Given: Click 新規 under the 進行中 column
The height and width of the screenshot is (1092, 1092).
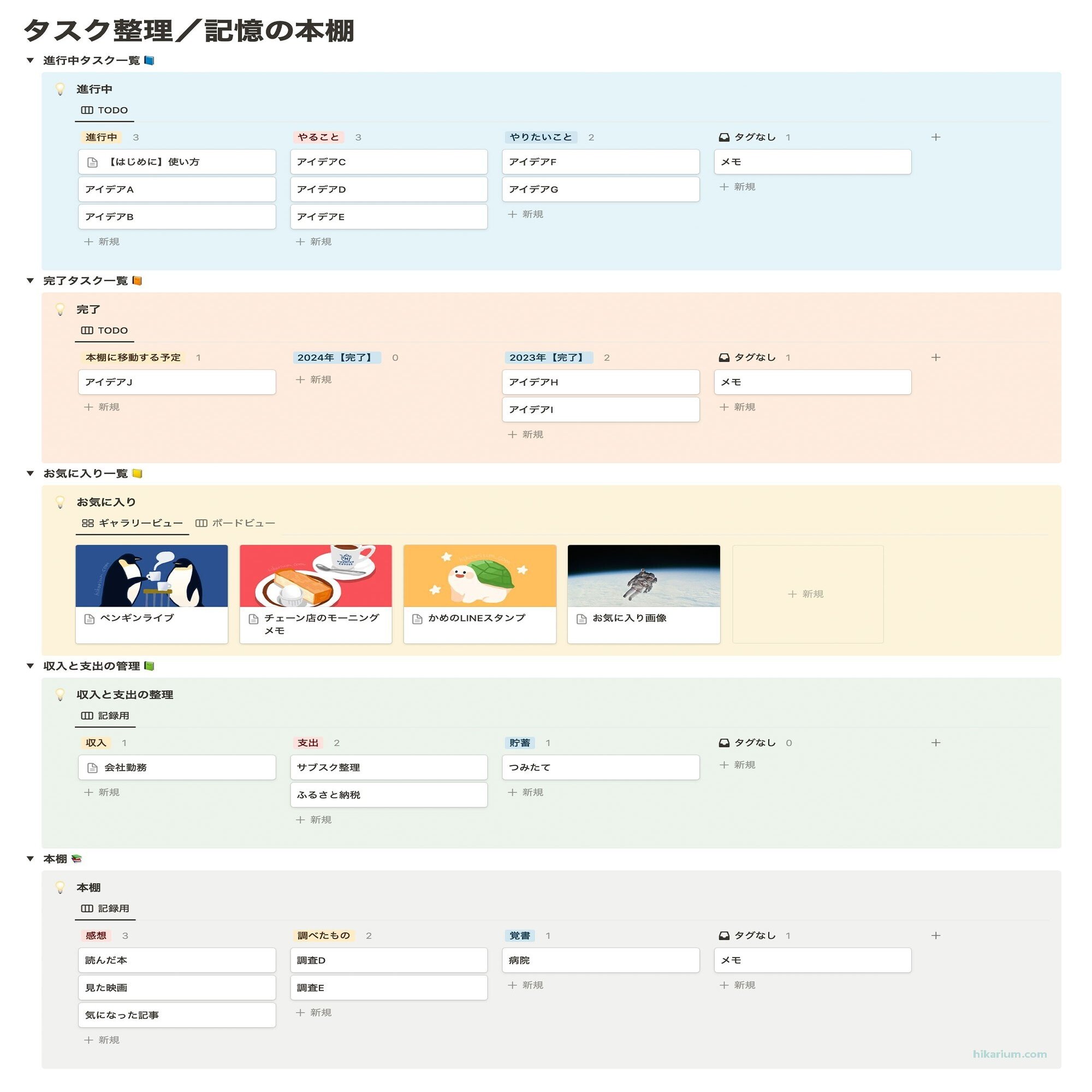Looking at the screenshot, I should click(102, 241).
